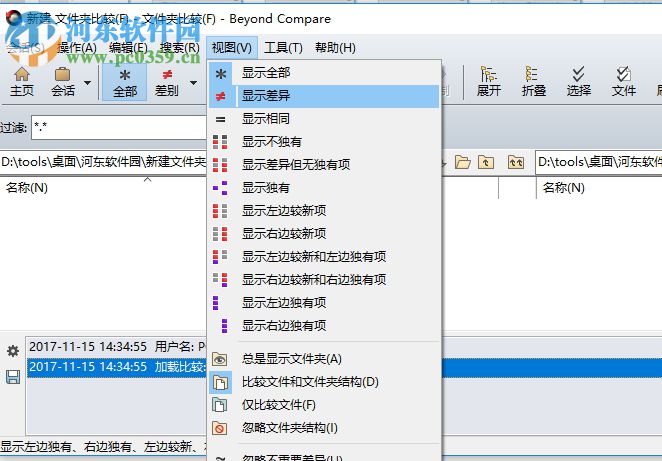Click the 选择 select toolbar icon
The width and height of the screenshot is (662, 461).
[578, 82]
